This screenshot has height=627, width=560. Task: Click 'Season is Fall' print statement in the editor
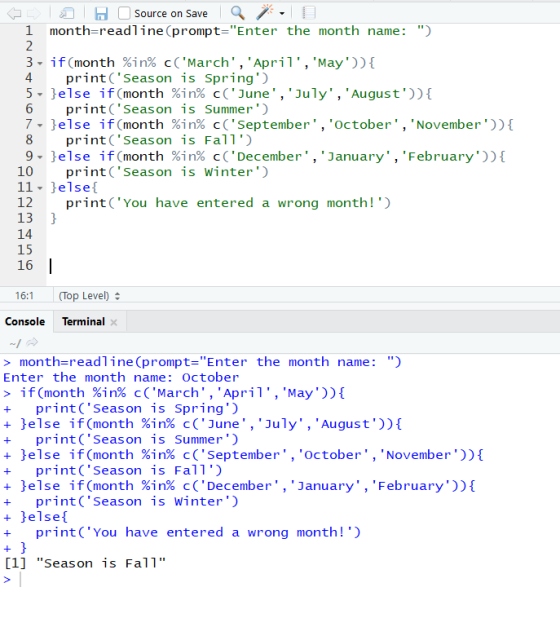click(159, 140)
